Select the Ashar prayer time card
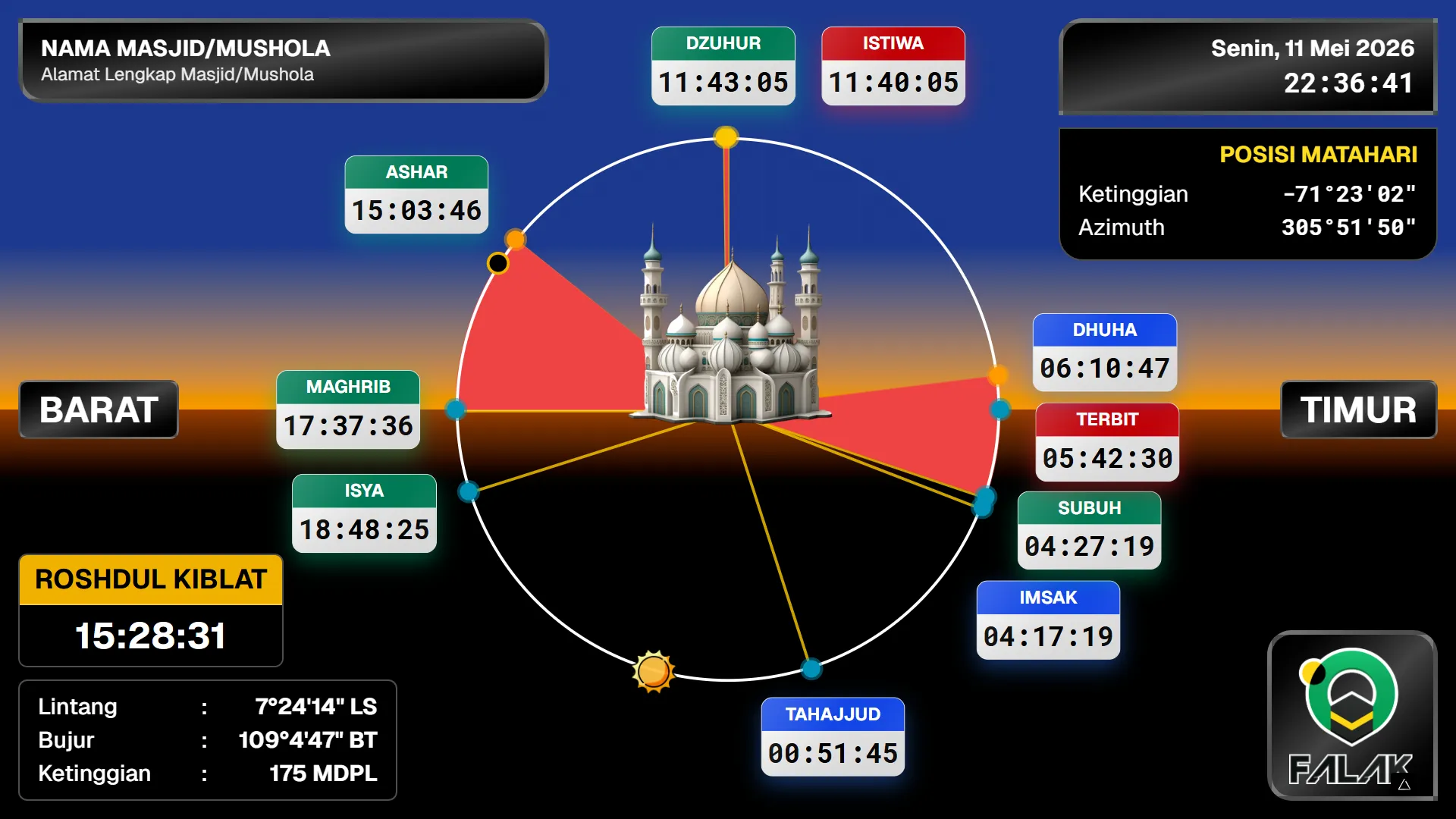Screen dimensions: 1456x819 pos(416,194)
